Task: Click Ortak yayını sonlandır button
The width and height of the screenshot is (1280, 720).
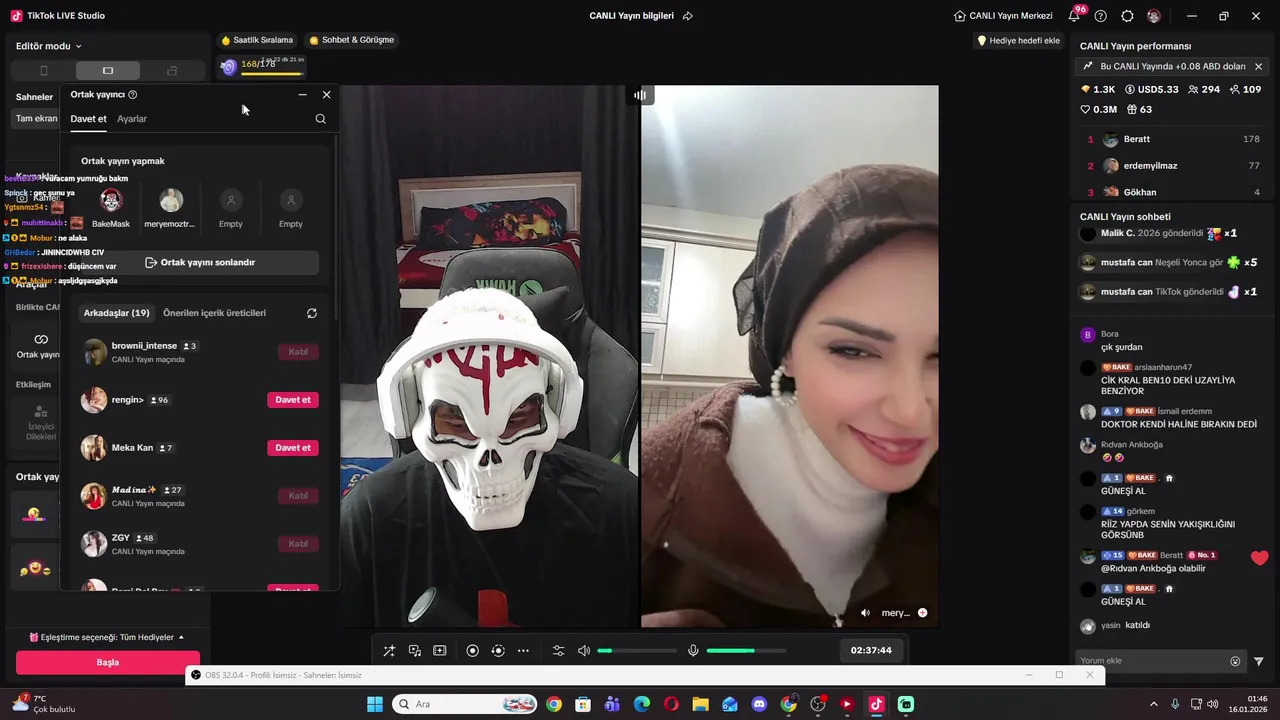Action: tap(200, 263)
